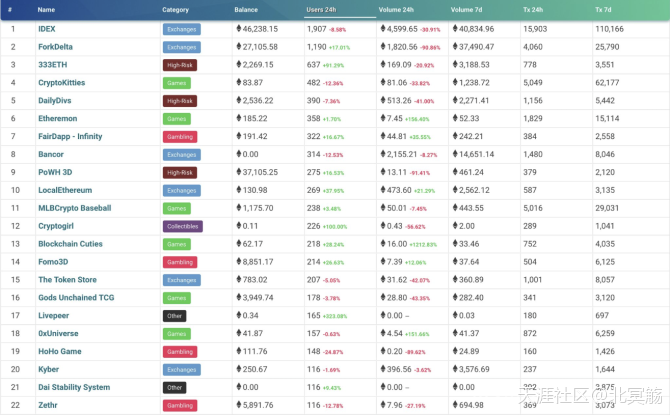Select CryptoKitties Tx 7d 62,177
Viewport: 670px width, 415px height.
(607, 83)
